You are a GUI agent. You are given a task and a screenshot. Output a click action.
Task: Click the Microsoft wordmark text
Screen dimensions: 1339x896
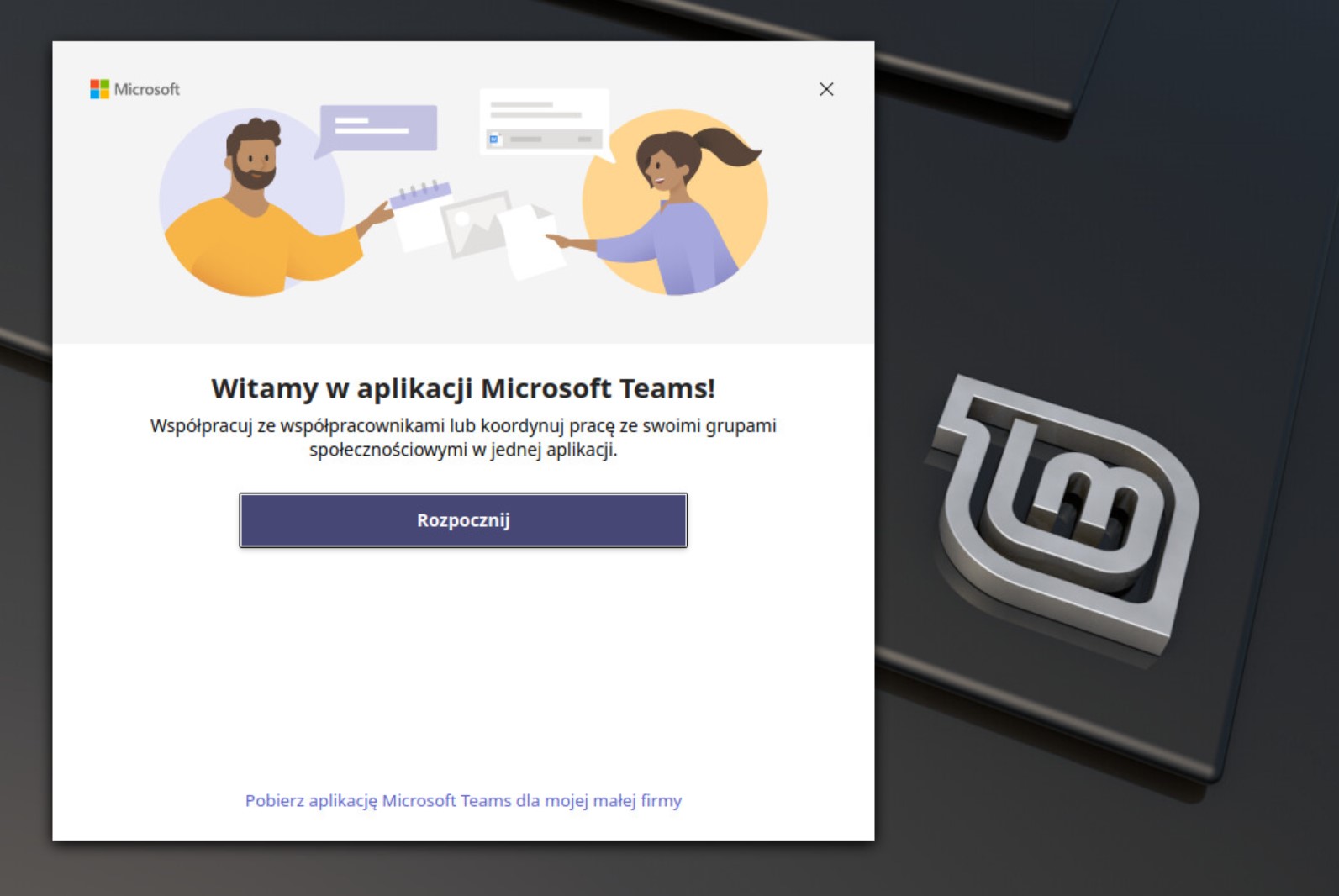pyautogui.click(x=147, y=89)
